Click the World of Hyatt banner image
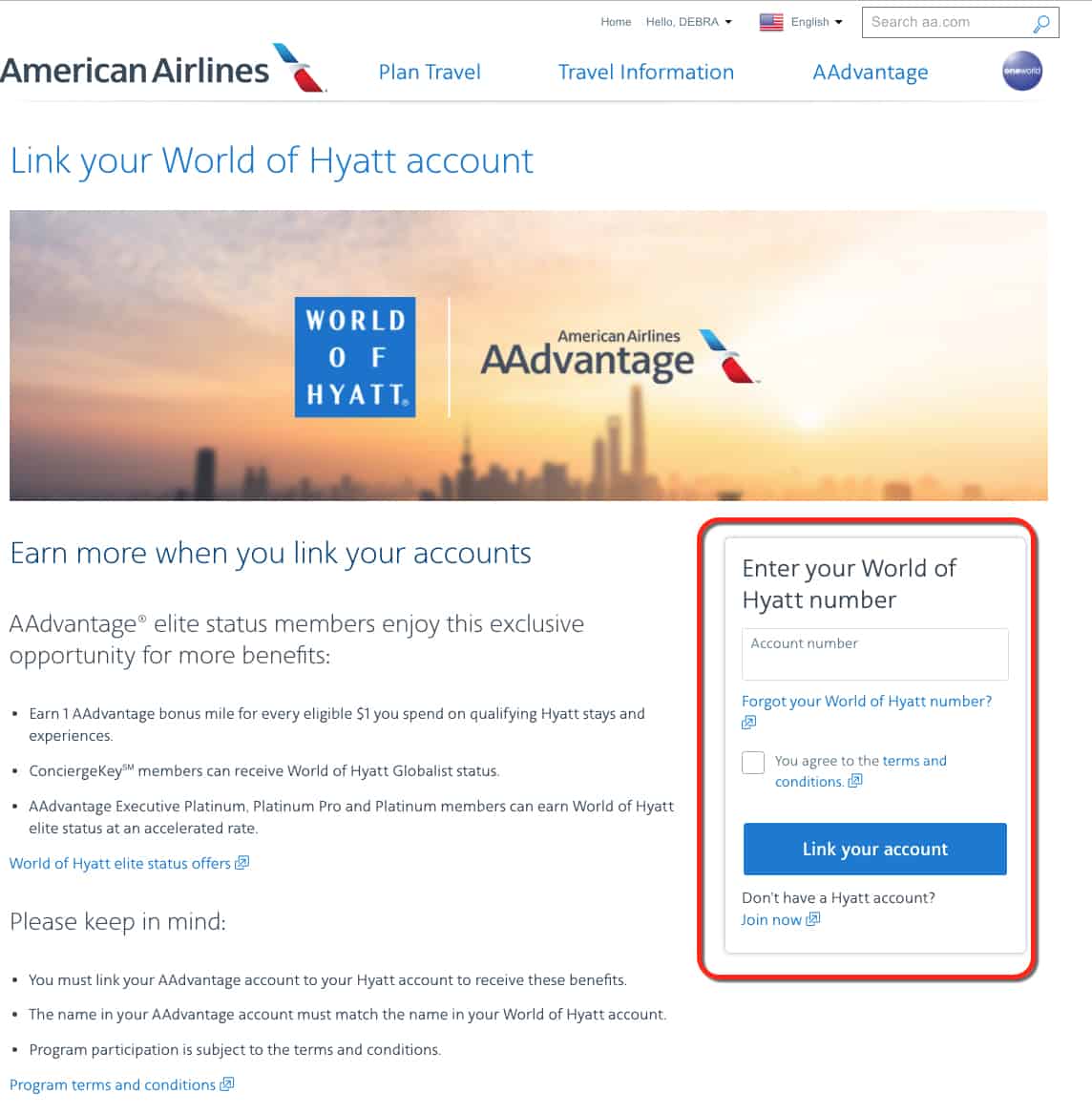1092x1114 pixels. pyautogui.click(x=529, y=355)
